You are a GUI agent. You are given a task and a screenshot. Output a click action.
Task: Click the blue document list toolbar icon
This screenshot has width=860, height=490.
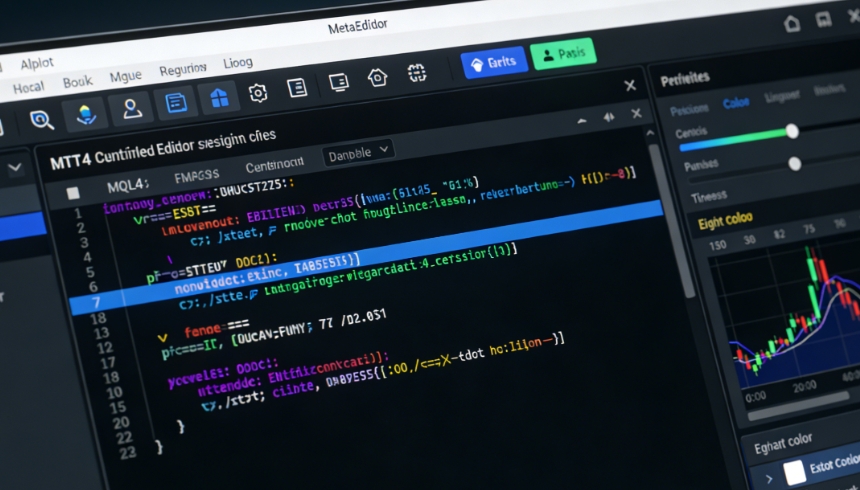point(177,102)
